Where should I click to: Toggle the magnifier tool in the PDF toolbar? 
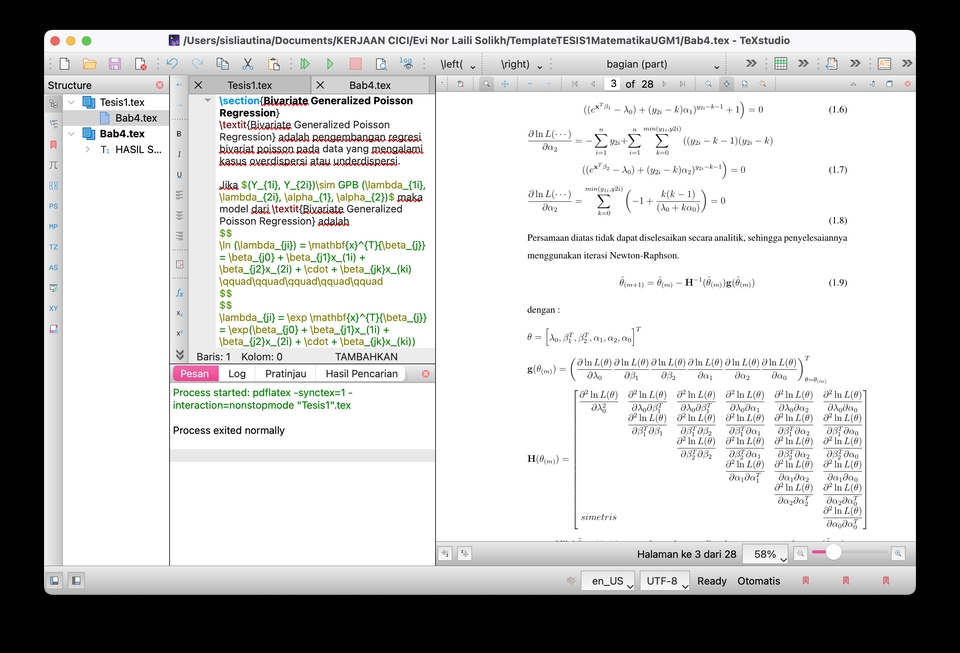pyautogui.click(x=486, y=84)
